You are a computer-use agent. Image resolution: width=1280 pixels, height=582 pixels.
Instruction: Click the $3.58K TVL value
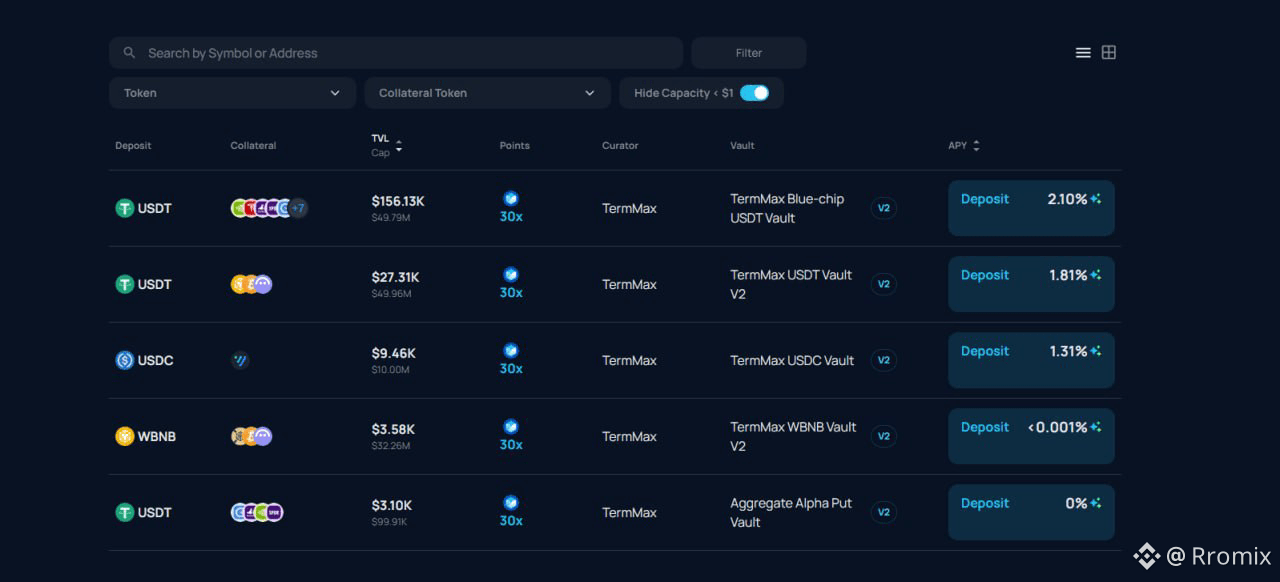(394, 429)
